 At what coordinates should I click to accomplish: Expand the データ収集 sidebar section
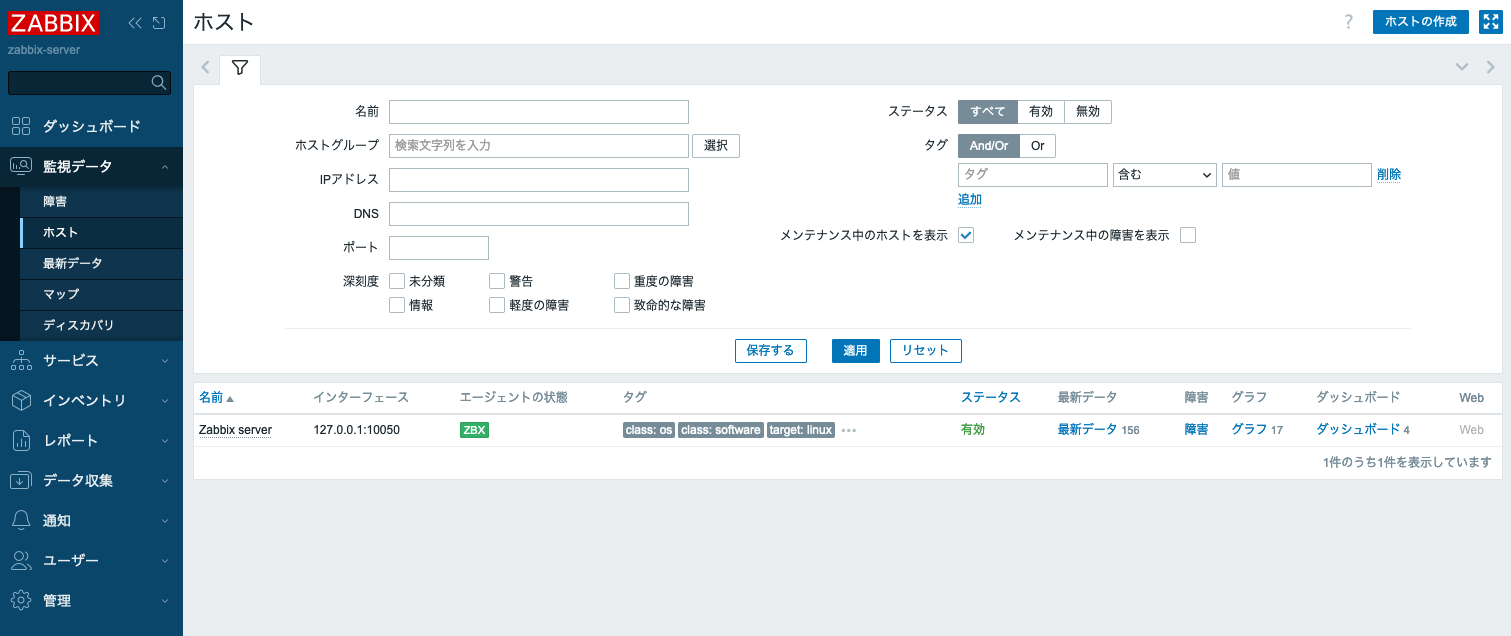pyautogui.click(x=91, y=480)
